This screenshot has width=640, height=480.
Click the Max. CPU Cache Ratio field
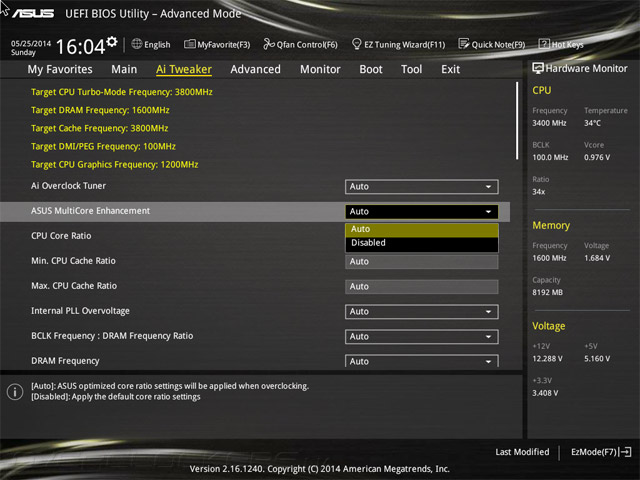point(422,287)
